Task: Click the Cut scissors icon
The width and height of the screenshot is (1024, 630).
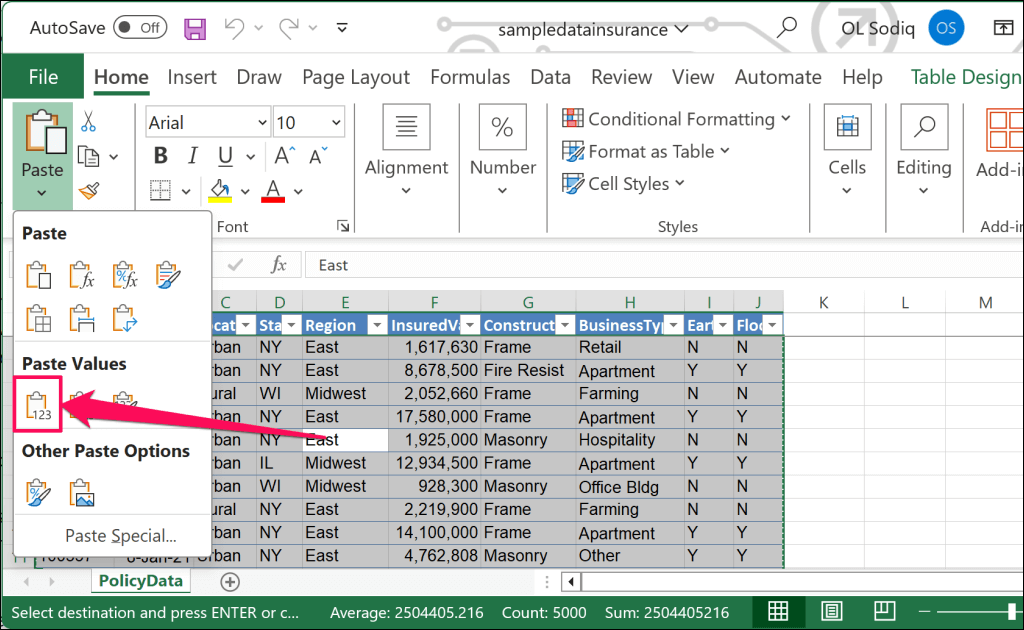Action: click(x=88, y=122)
